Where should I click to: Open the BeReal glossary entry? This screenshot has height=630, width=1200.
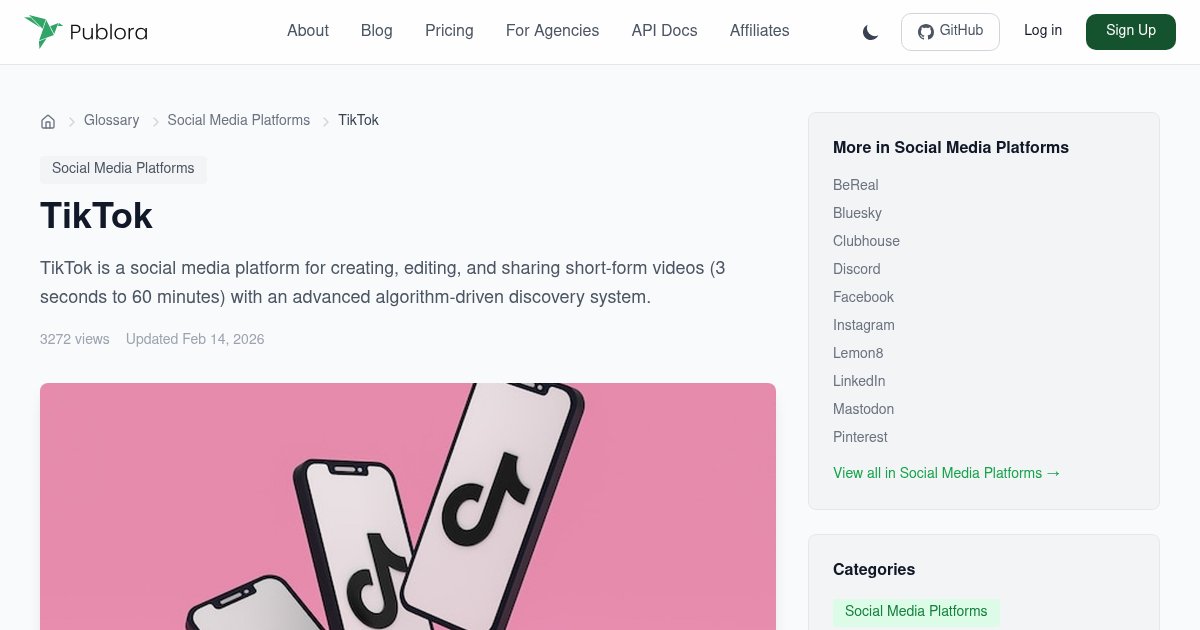pos(856,185)
